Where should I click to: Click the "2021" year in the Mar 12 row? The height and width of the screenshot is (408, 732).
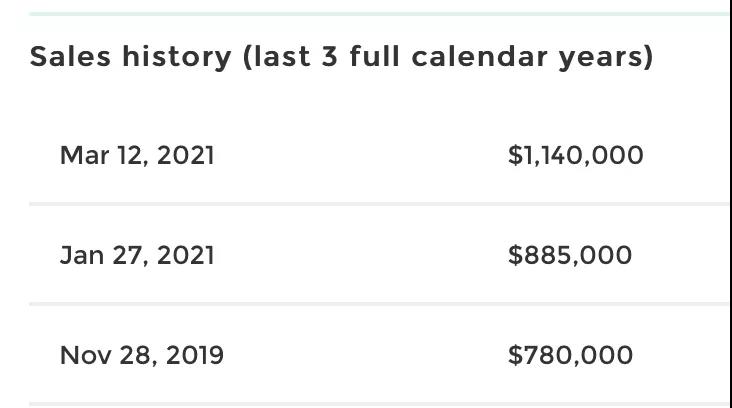tap(185, 155)
